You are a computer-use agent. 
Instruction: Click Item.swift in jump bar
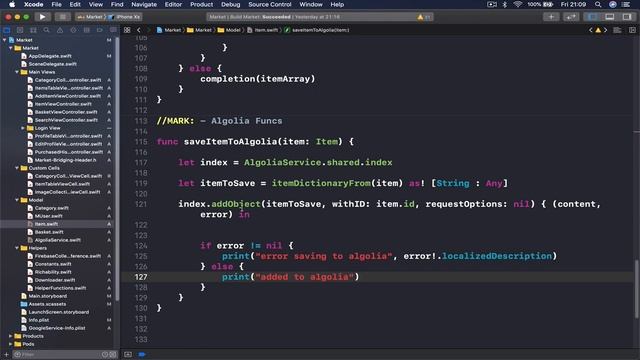coord(262,30)
